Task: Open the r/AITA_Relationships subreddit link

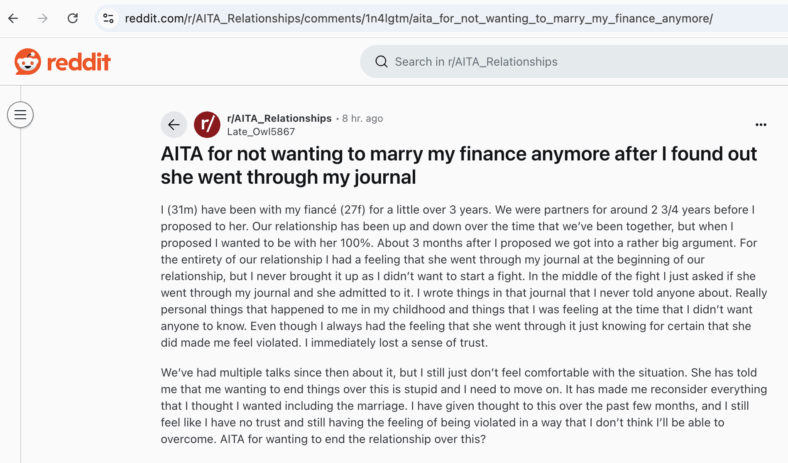Action: click(279, 118)
